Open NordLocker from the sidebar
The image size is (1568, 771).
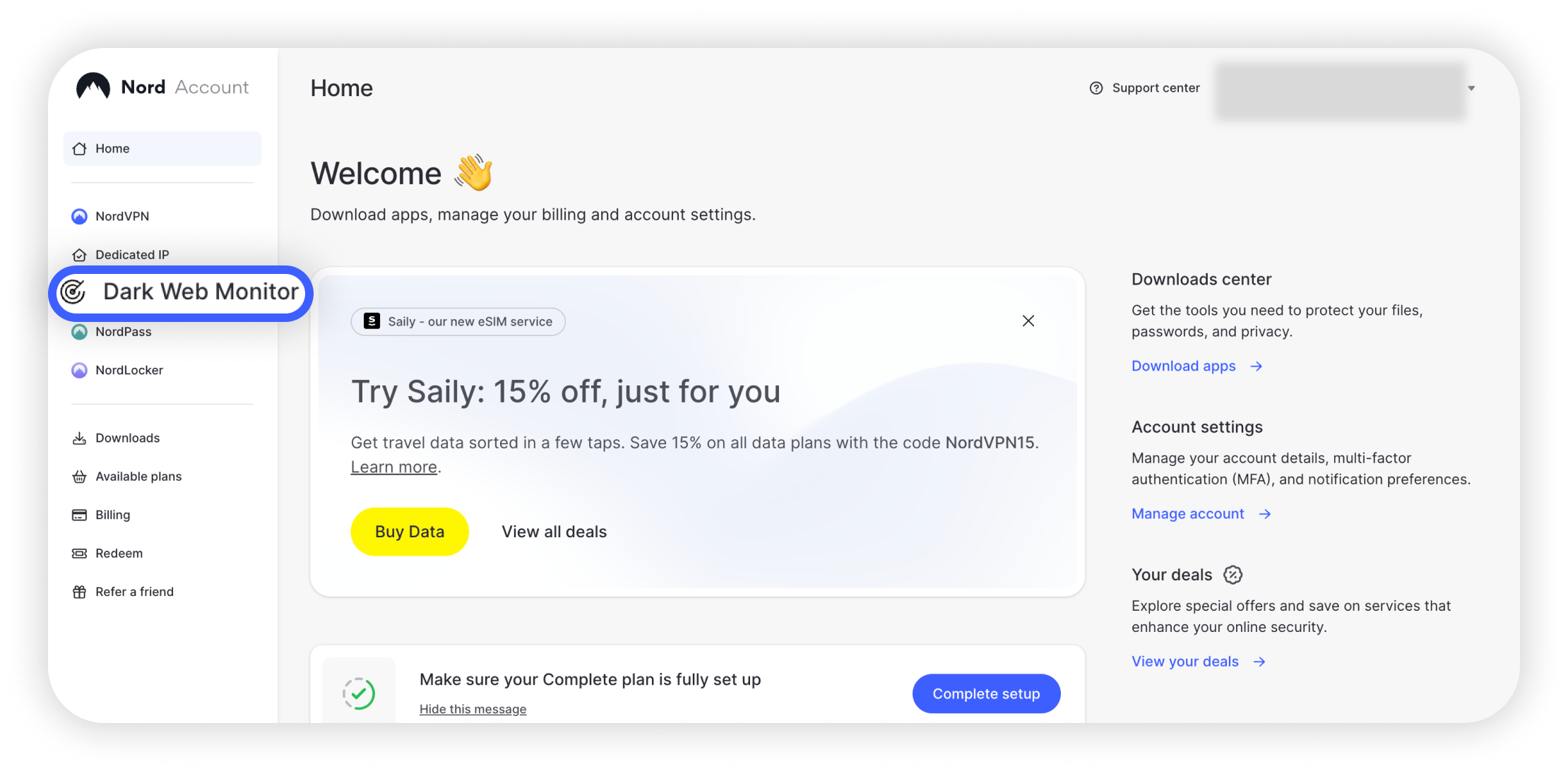(x=129, y=370)
